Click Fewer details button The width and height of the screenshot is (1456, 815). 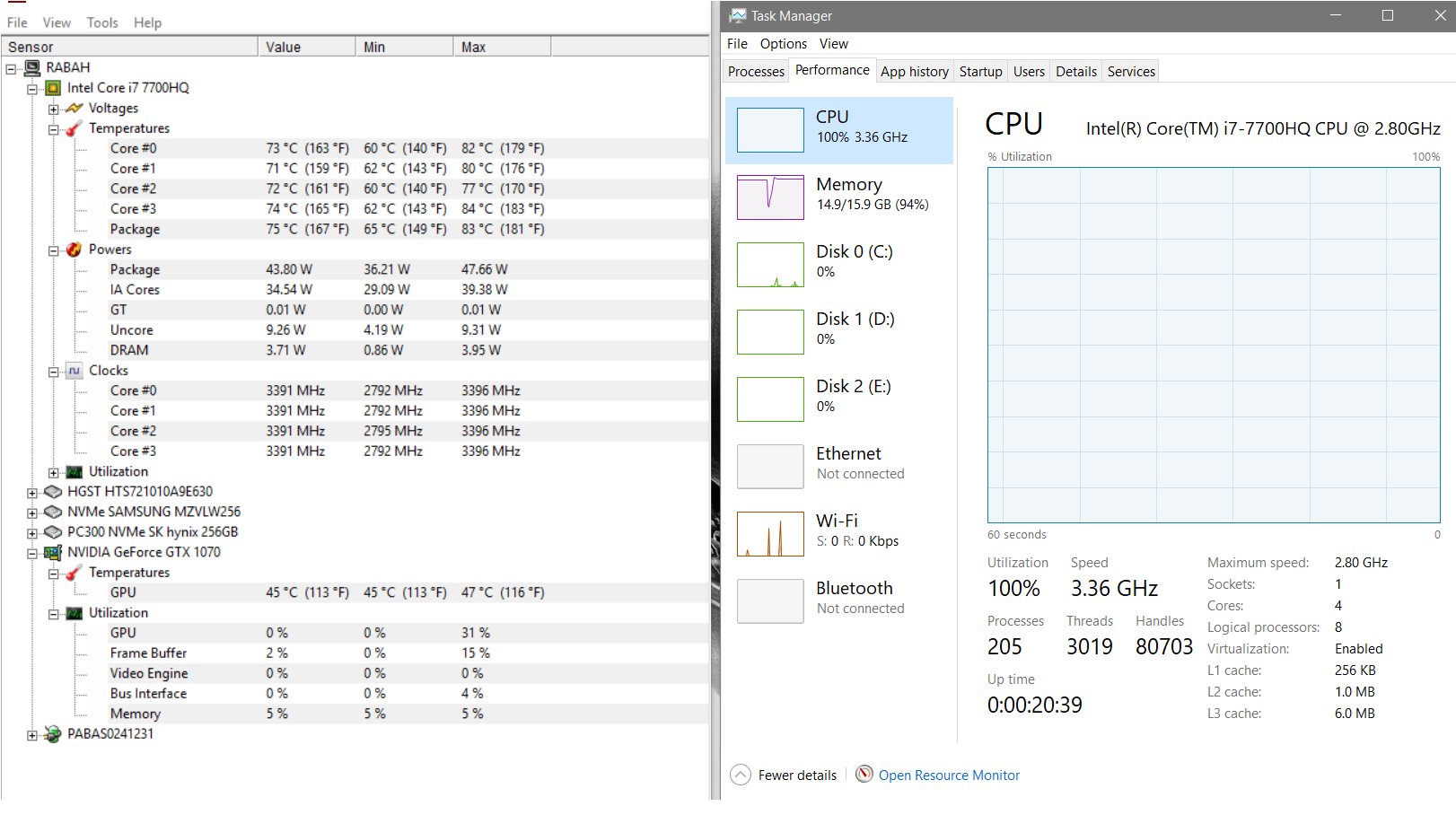[x=784, y=775]
